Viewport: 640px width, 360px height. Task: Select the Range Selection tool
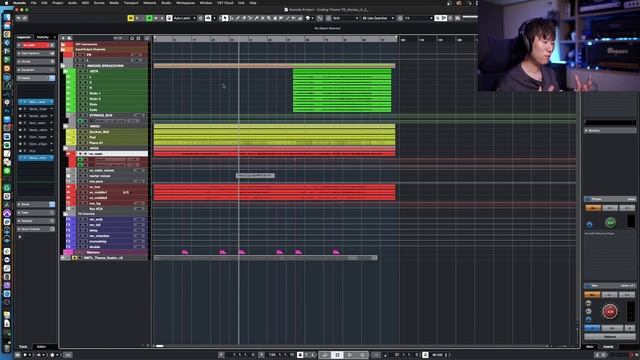(231, 18)
